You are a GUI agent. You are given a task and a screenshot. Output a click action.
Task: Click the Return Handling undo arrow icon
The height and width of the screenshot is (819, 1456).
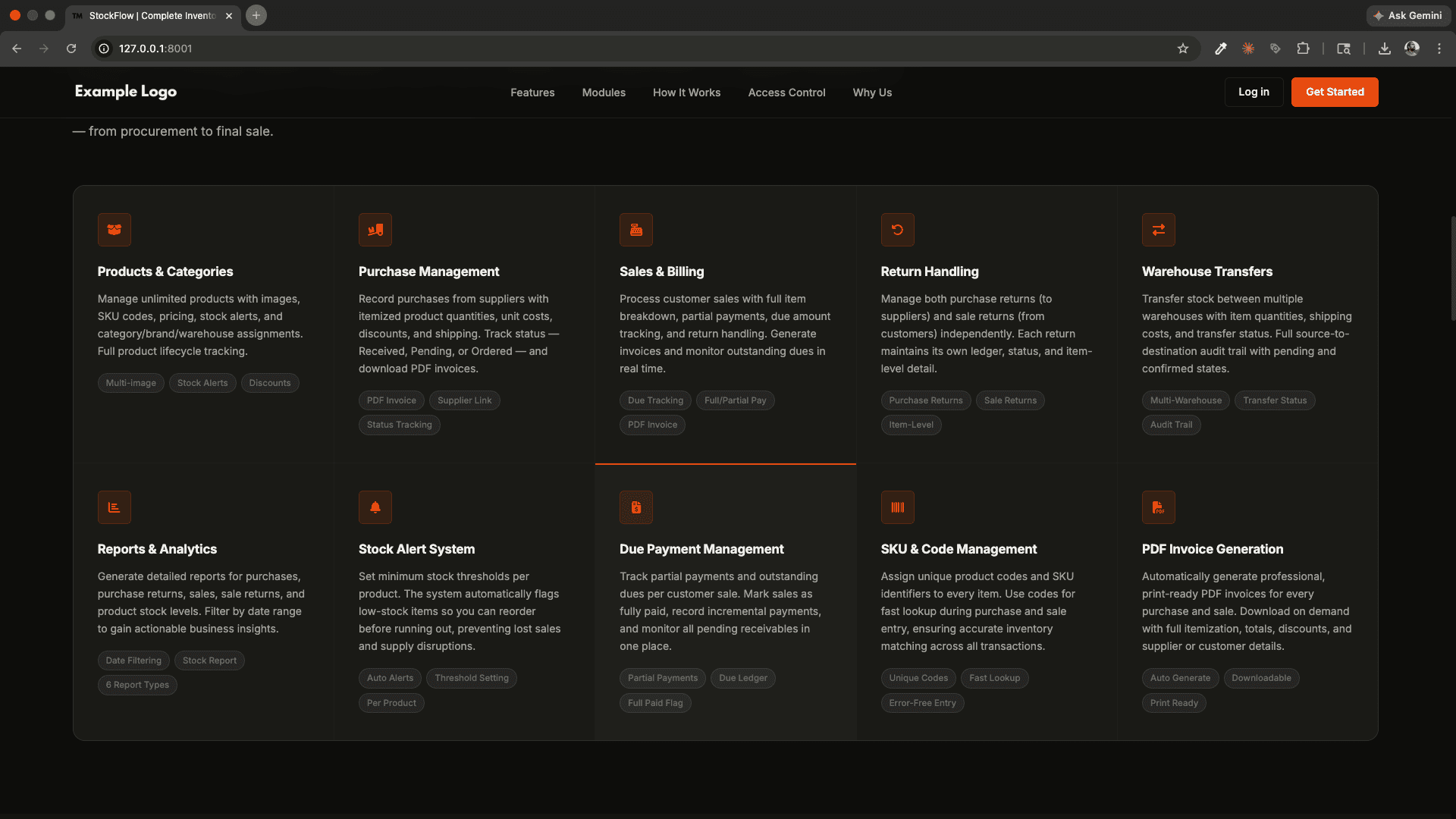click(x=897, y=230)
